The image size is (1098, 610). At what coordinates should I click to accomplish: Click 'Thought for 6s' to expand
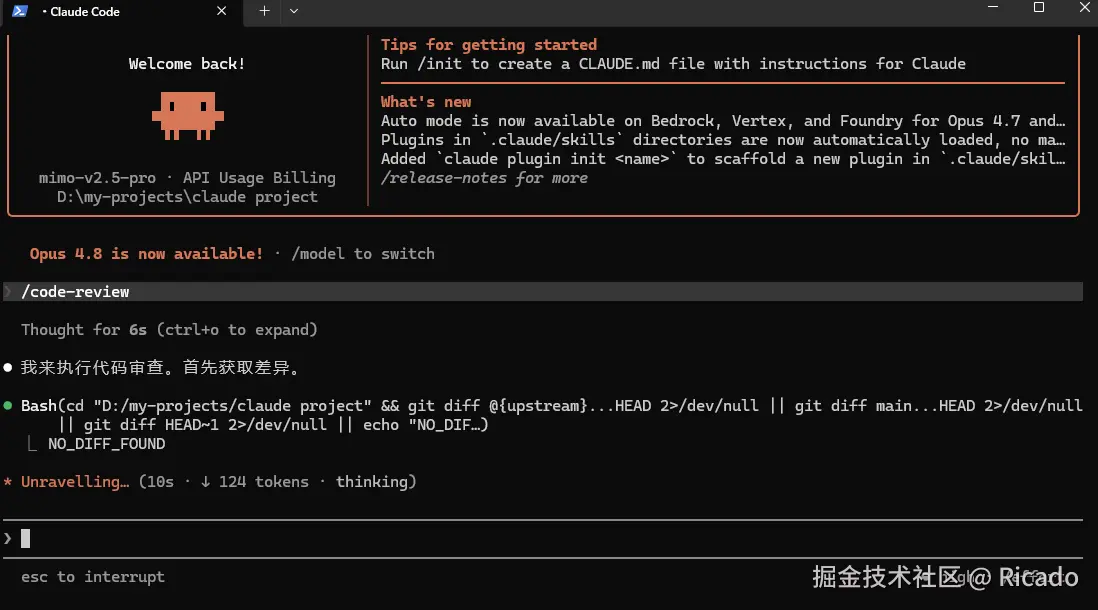(169, 330)
